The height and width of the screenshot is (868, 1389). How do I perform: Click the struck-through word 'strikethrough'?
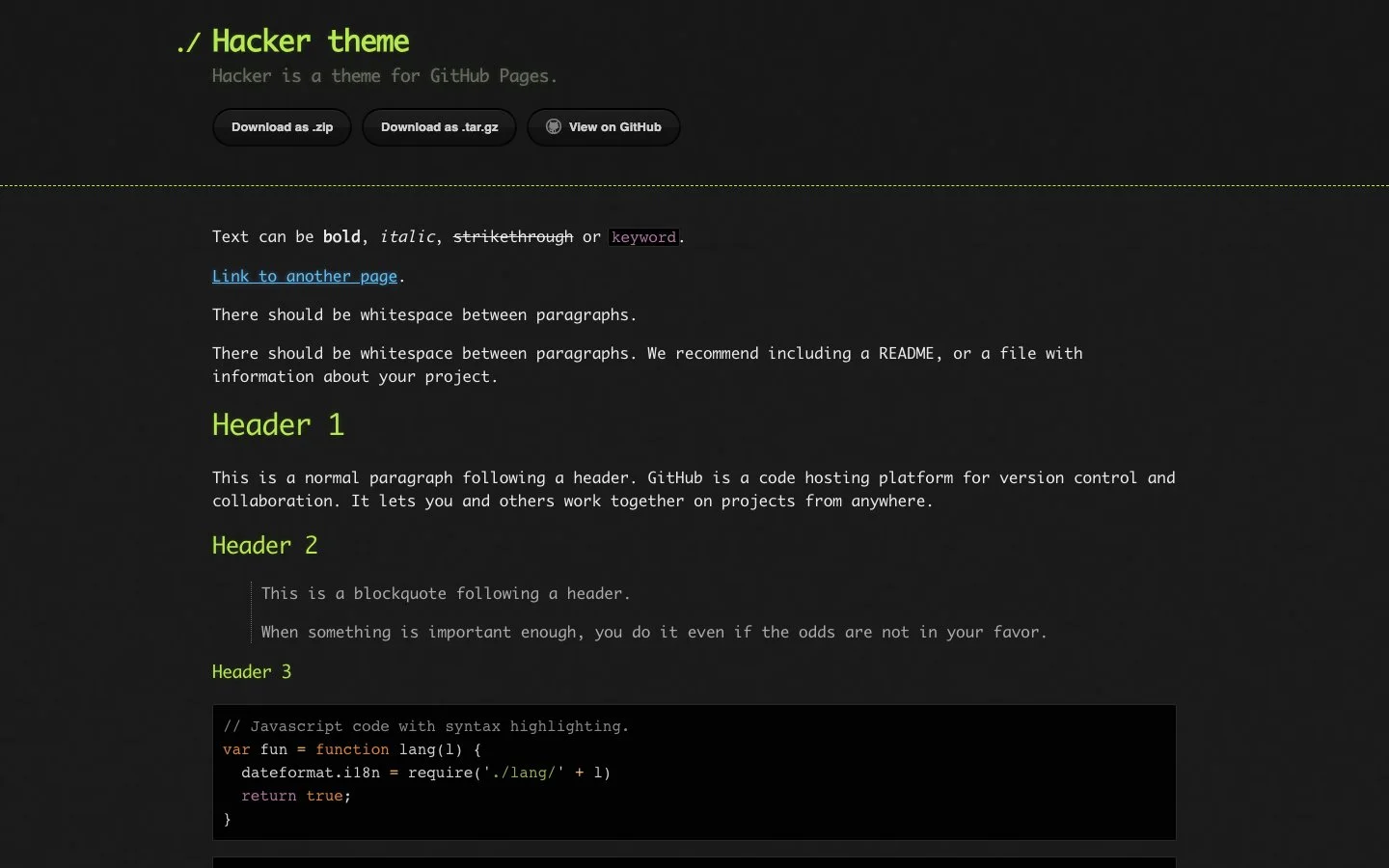(513, 236)
